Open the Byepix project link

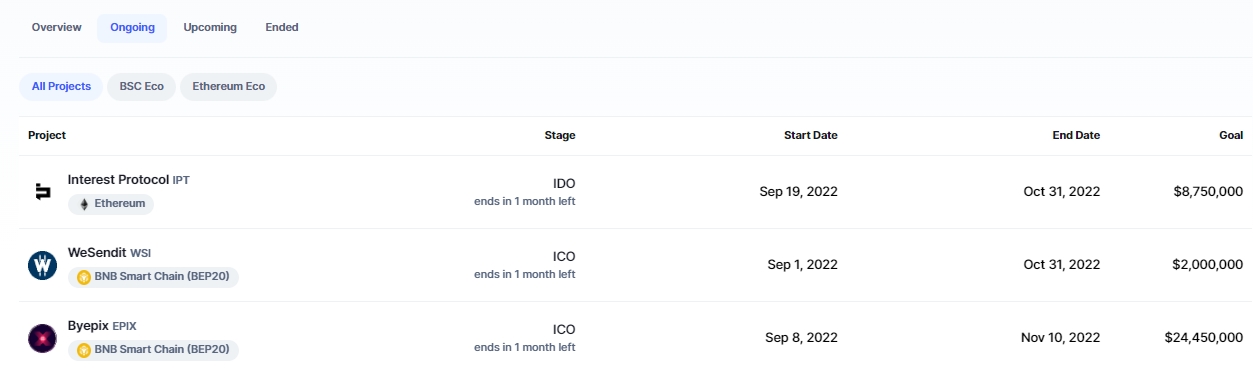pyautogui.click(x=88, y=326)
